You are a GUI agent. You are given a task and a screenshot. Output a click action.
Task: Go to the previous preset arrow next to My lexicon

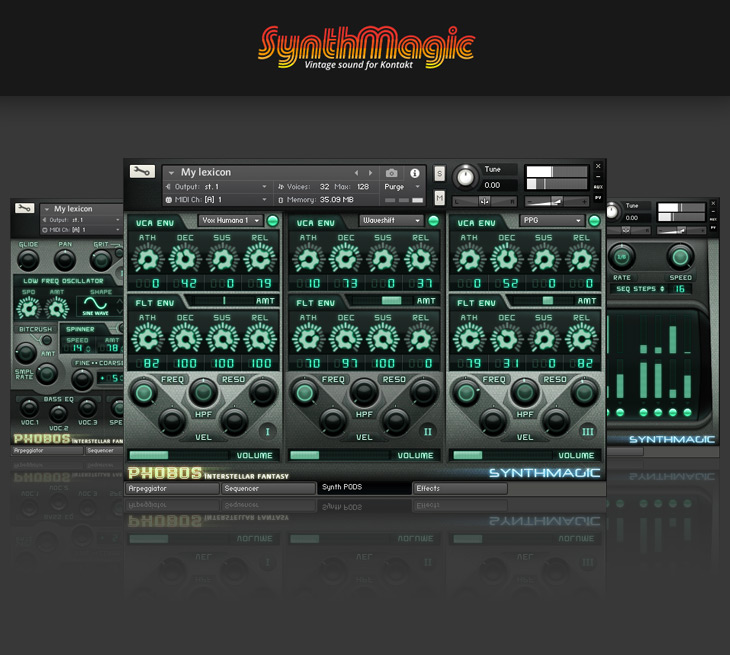357,173
